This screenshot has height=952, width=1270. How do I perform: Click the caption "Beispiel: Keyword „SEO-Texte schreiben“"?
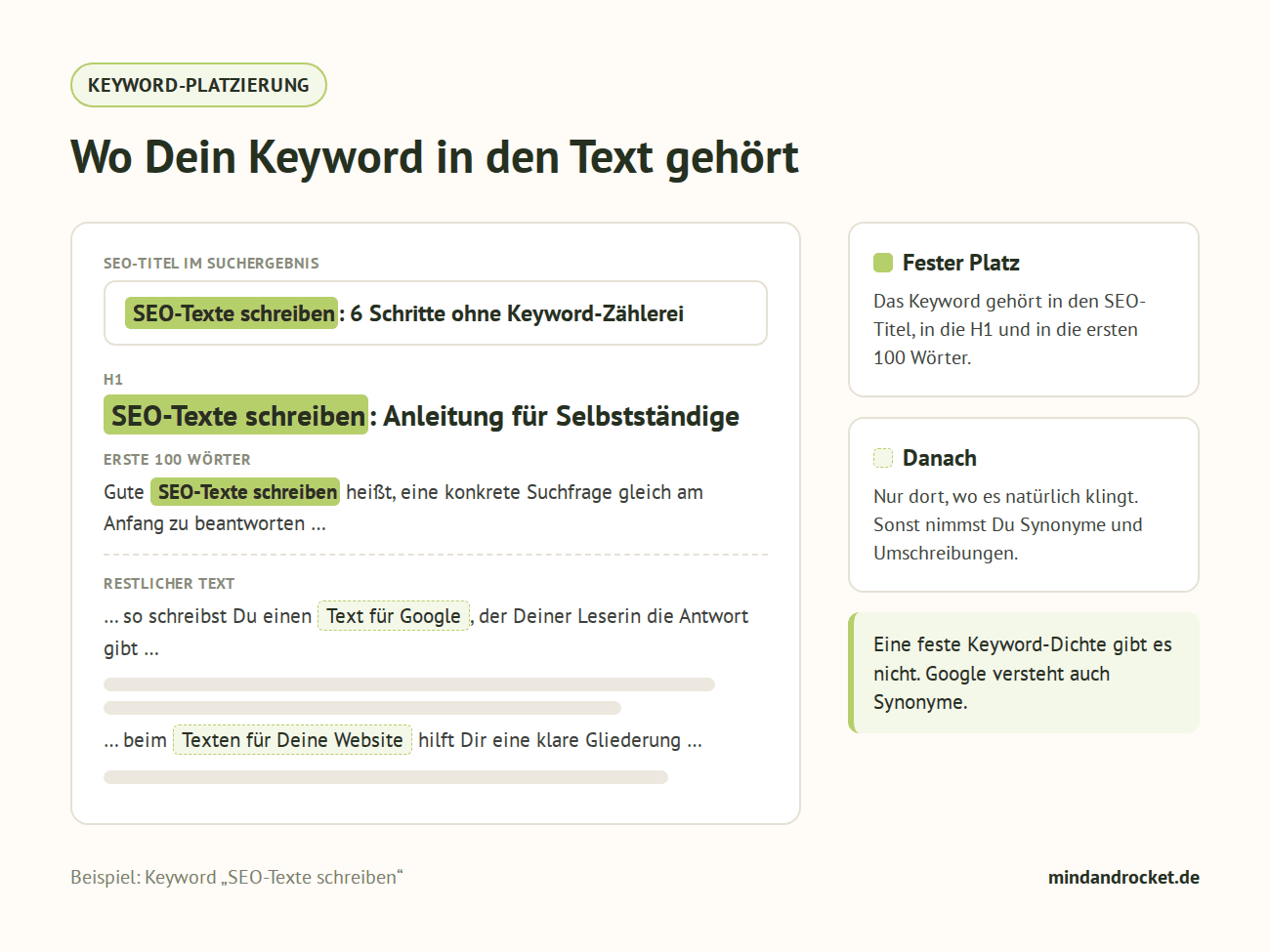(x=236, y=877)
